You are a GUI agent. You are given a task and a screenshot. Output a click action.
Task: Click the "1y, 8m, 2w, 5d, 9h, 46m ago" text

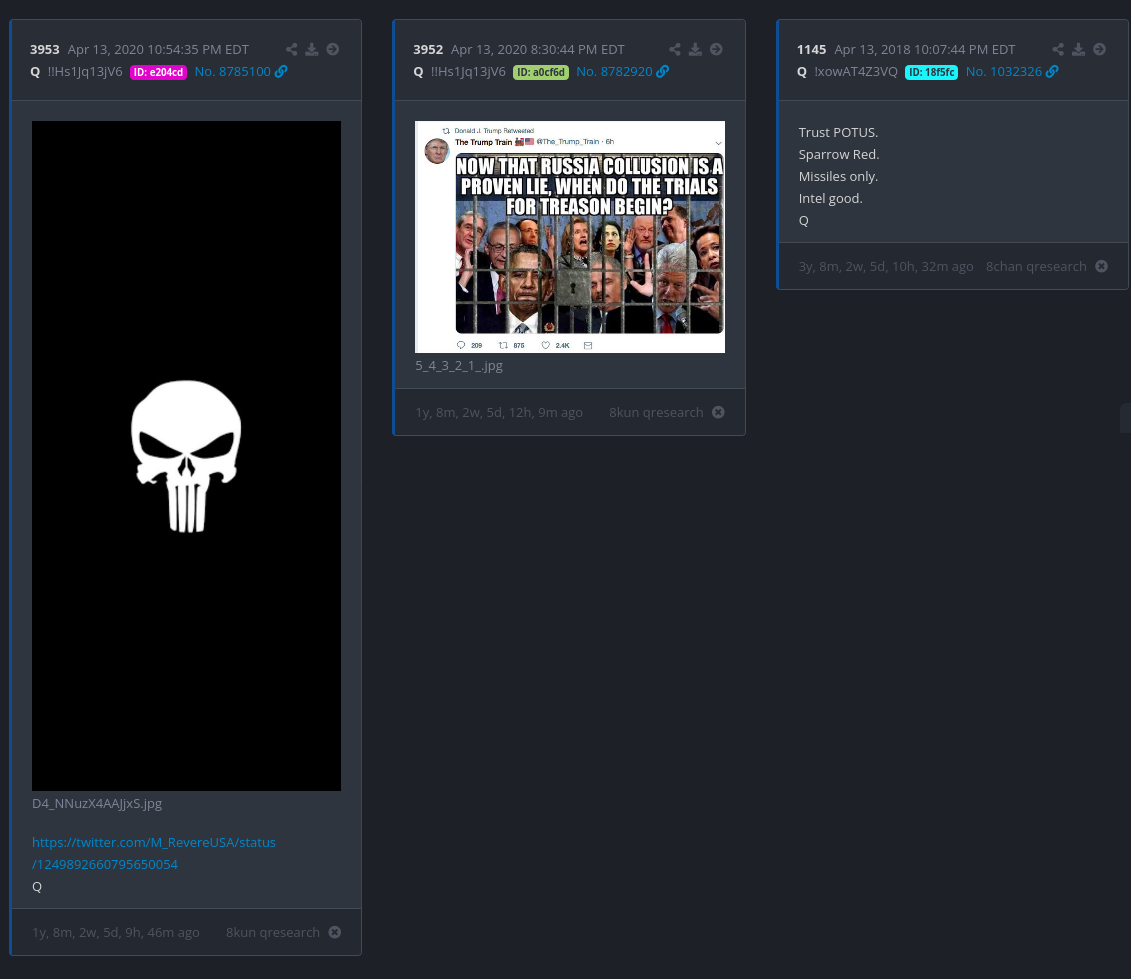pos(115,932)
